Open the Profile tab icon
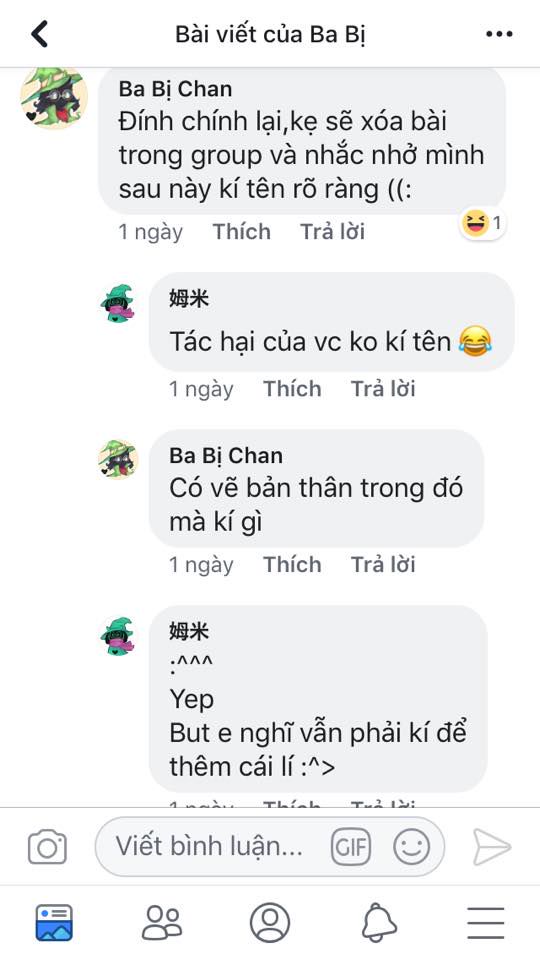The image size is (540, 960). pos(269,923)
